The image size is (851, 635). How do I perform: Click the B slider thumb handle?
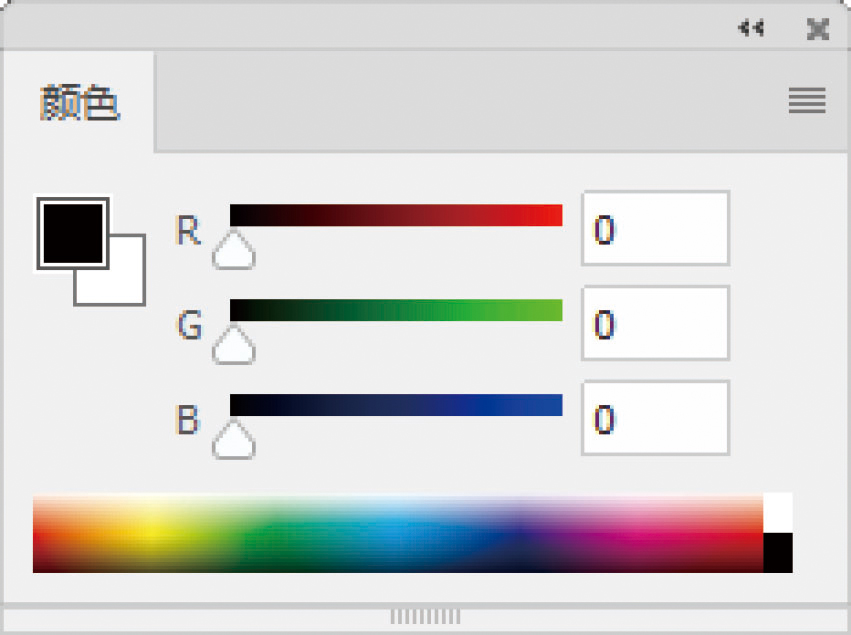point(234,441)
